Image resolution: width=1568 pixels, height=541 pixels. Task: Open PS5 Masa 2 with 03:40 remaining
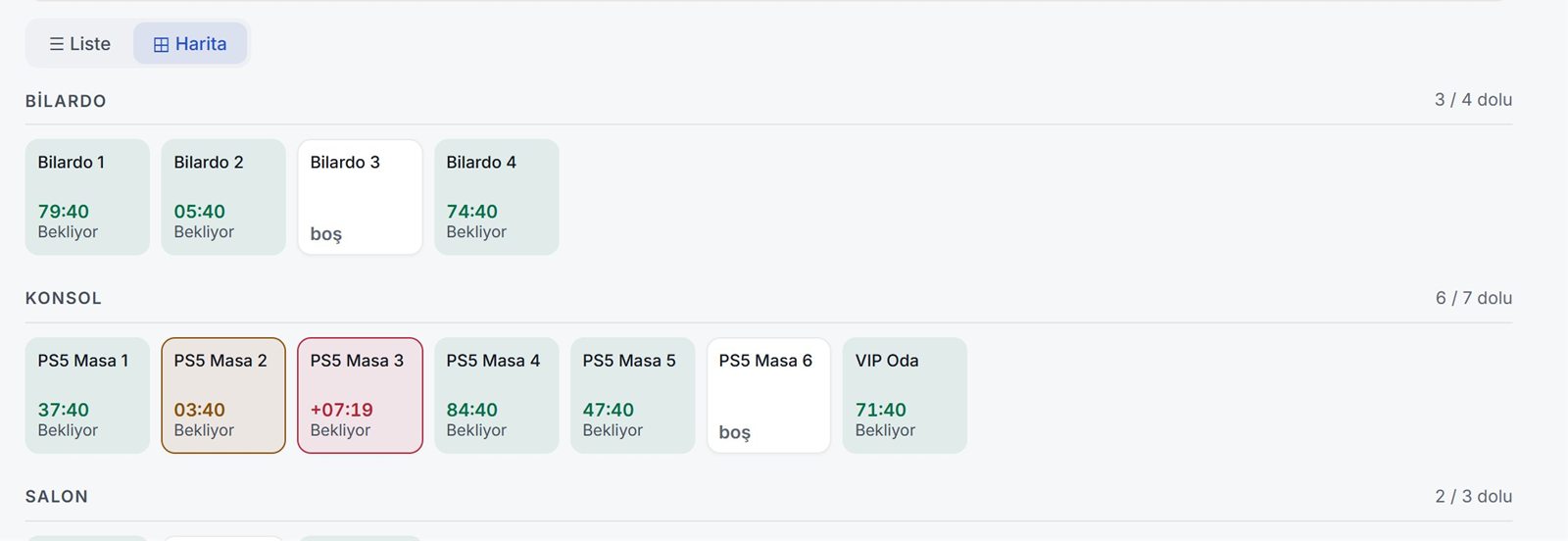coord(223,396)
